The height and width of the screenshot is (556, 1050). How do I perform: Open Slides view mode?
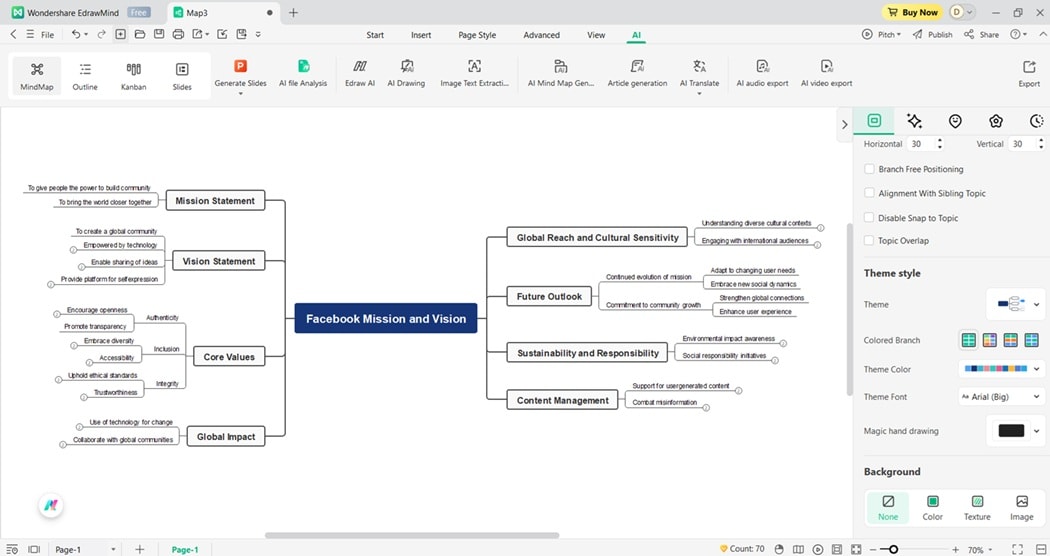point(182,76)
